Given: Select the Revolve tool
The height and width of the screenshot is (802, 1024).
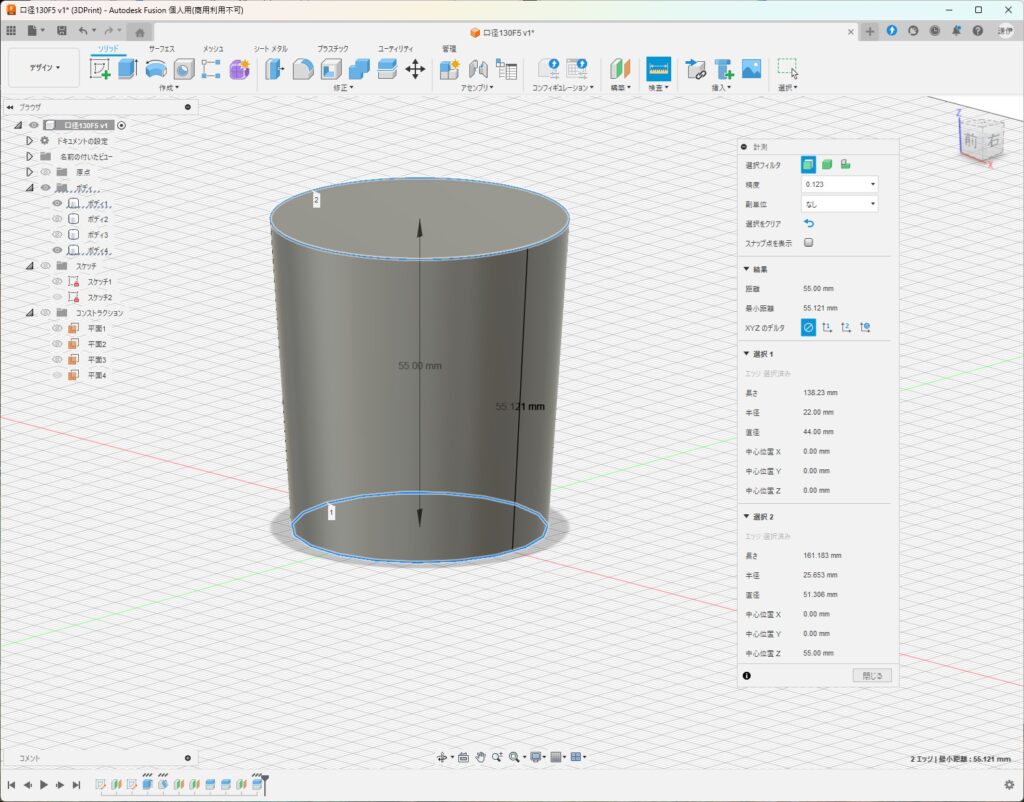Looking at the screenshot, I should (x=155, y=69).
